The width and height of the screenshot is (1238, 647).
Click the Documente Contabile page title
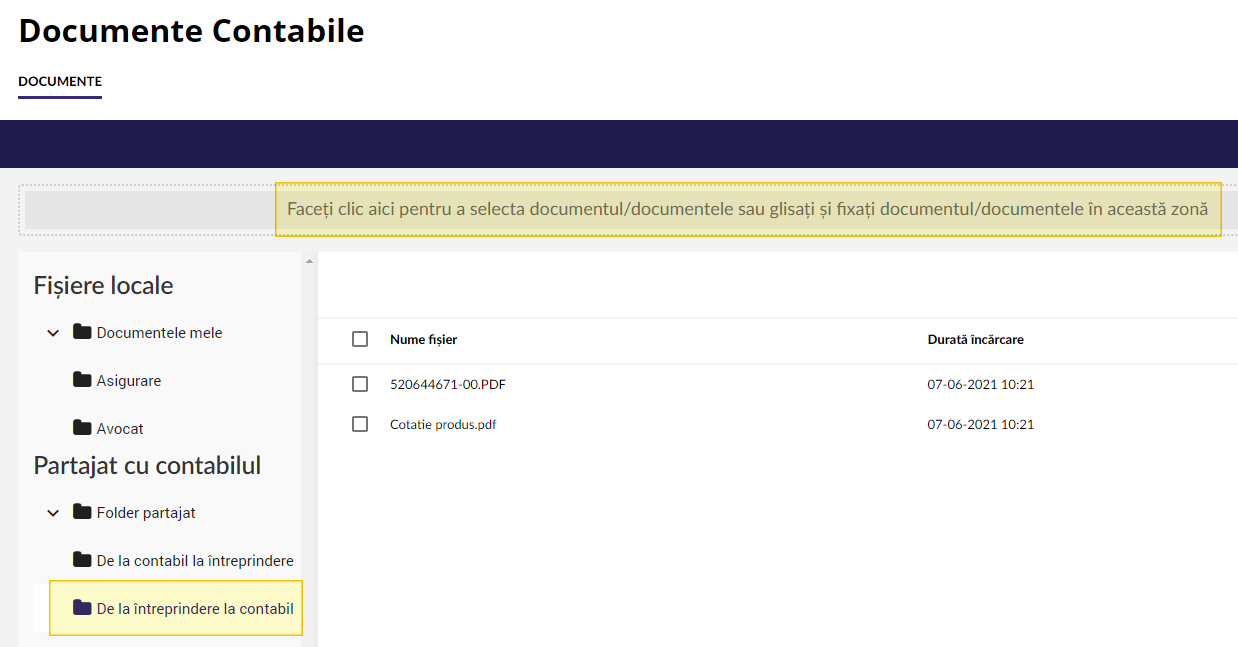191,31
